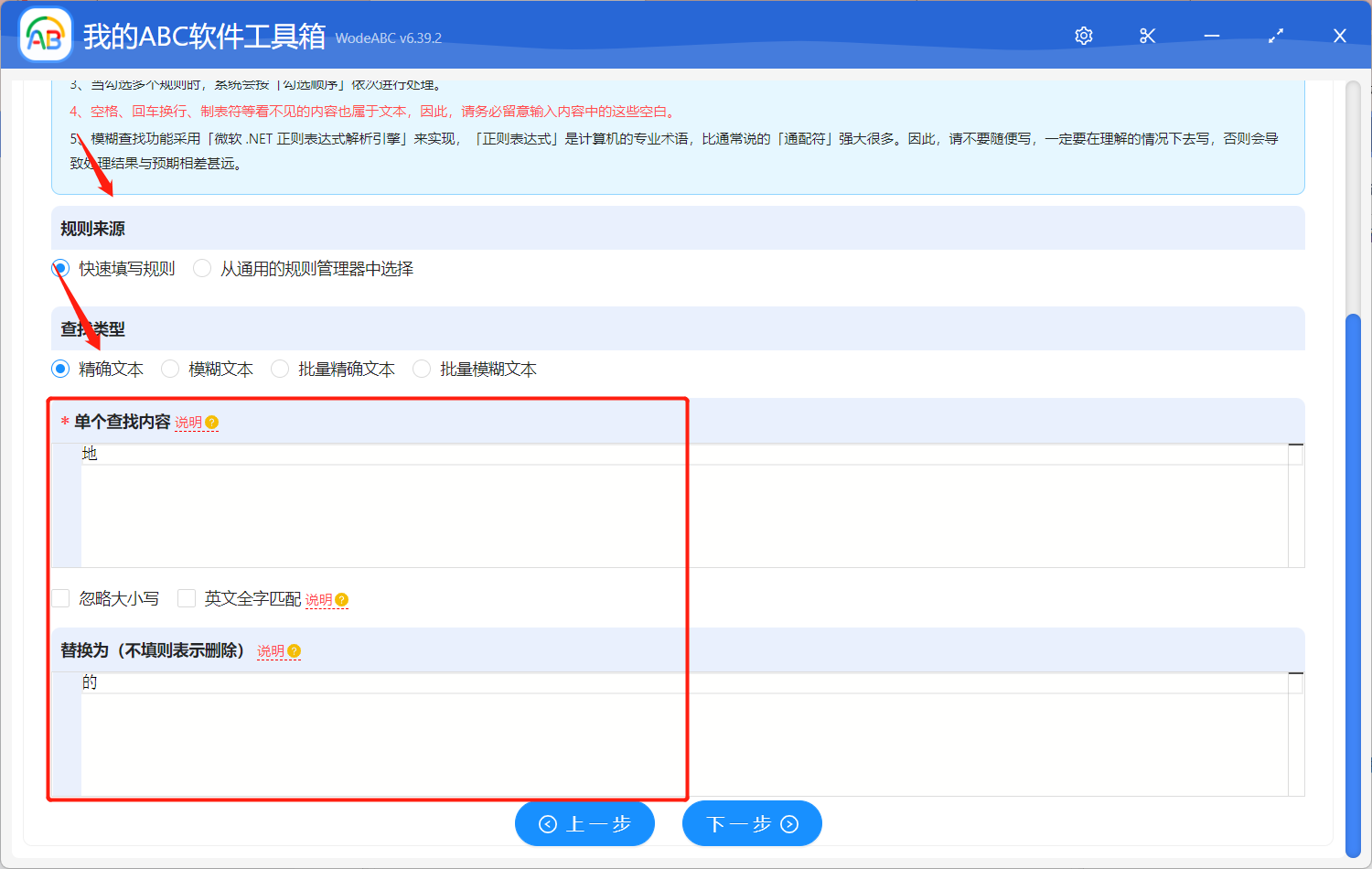Enable the 英文全字匹配 checkbox
This screenshot has width=1372, height=869.
click(x=187, y=597)
